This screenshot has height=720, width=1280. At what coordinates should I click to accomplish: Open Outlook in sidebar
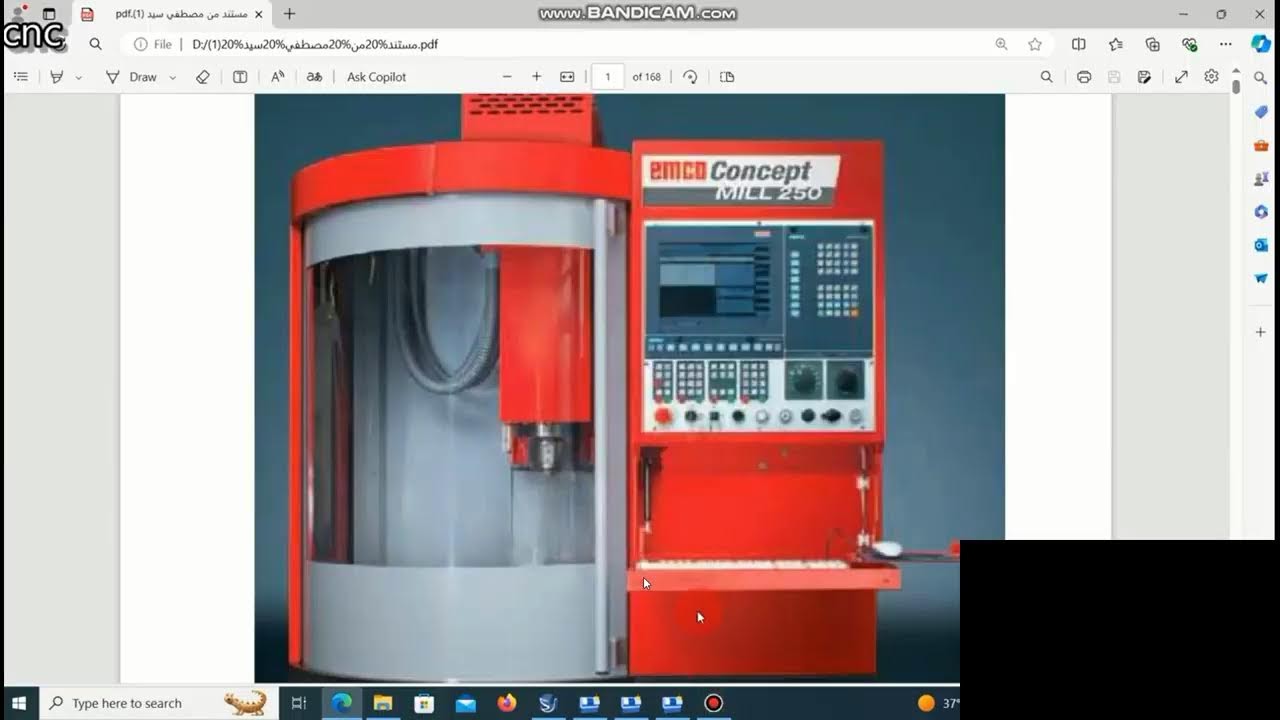pyautogui.click(x=1261, y=245)
